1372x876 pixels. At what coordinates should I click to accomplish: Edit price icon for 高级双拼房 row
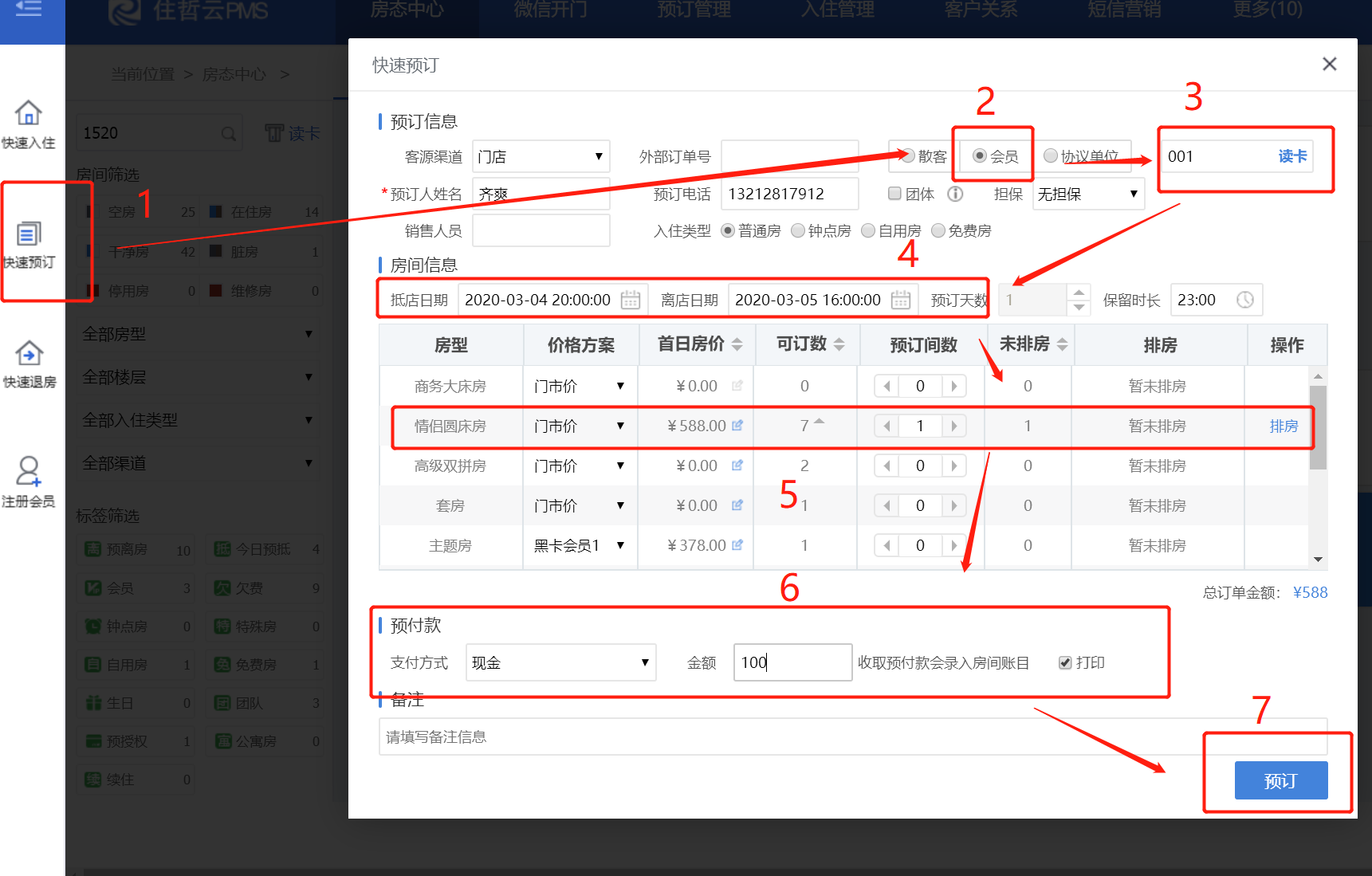(x=737, y=465)
